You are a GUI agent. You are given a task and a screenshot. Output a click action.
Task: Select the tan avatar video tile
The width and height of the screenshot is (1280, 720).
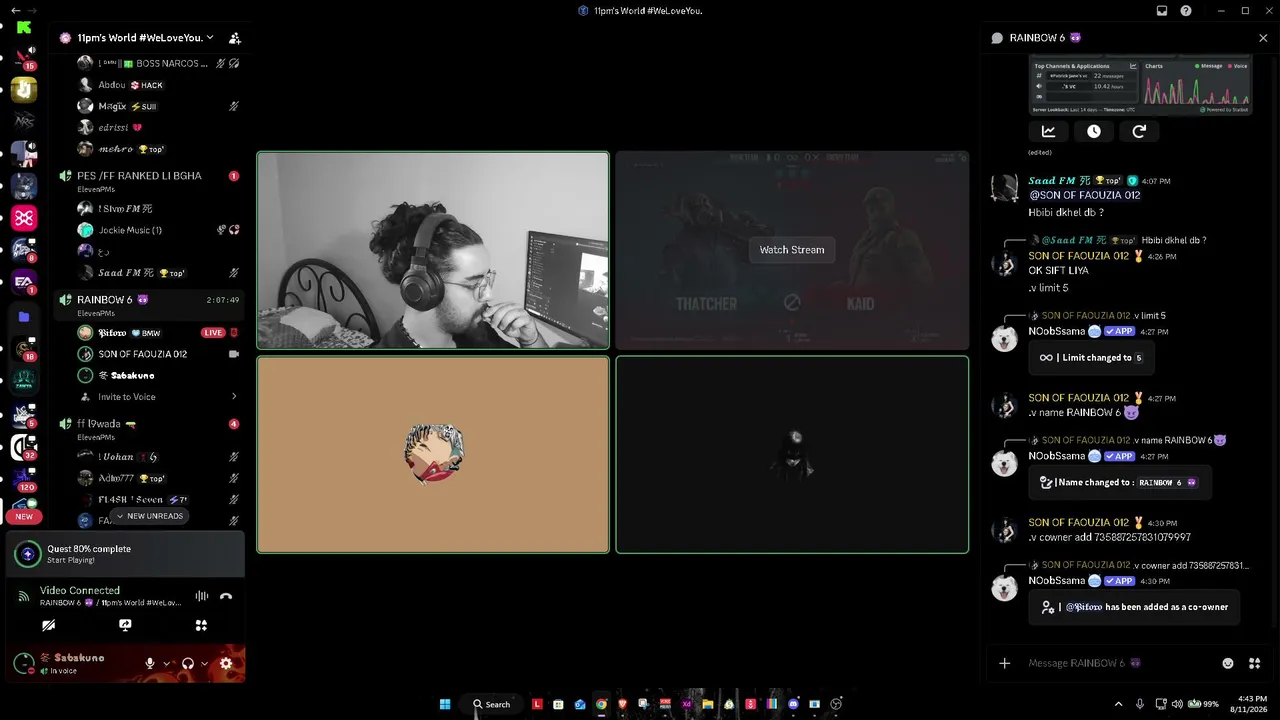point(433,454)
